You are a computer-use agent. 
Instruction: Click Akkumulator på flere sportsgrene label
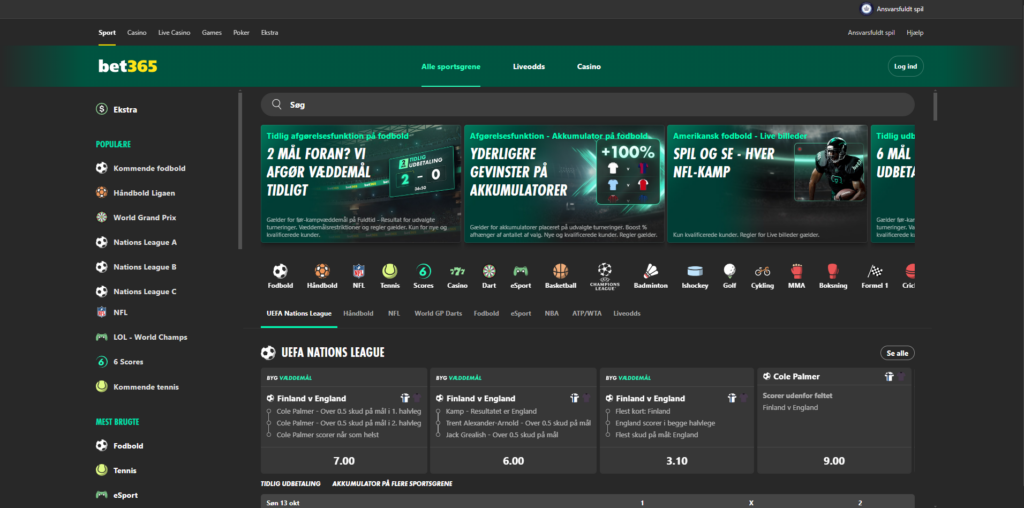pos(392,484)
